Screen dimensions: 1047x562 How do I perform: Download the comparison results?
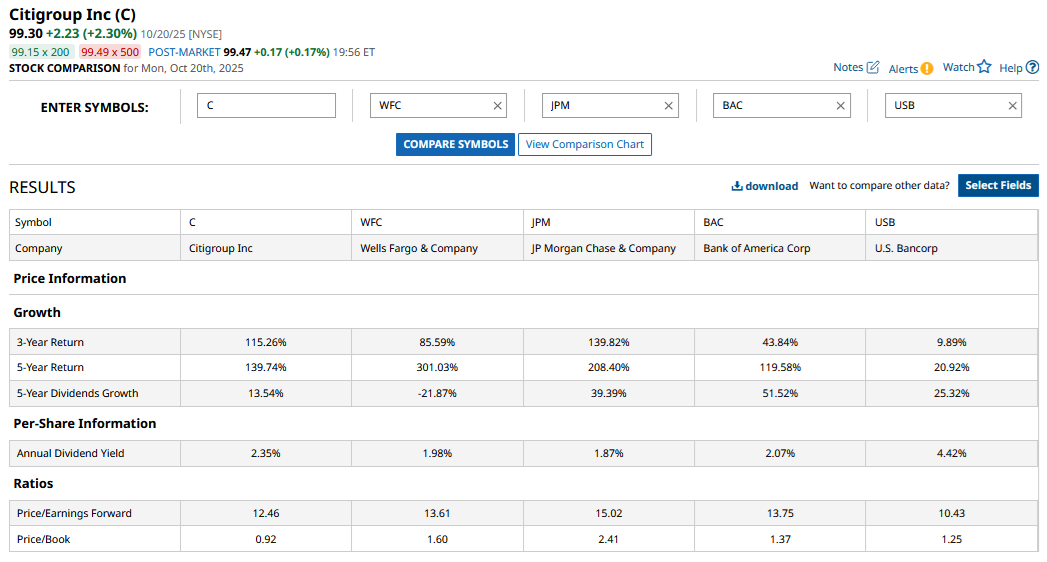tap(765, 186)
